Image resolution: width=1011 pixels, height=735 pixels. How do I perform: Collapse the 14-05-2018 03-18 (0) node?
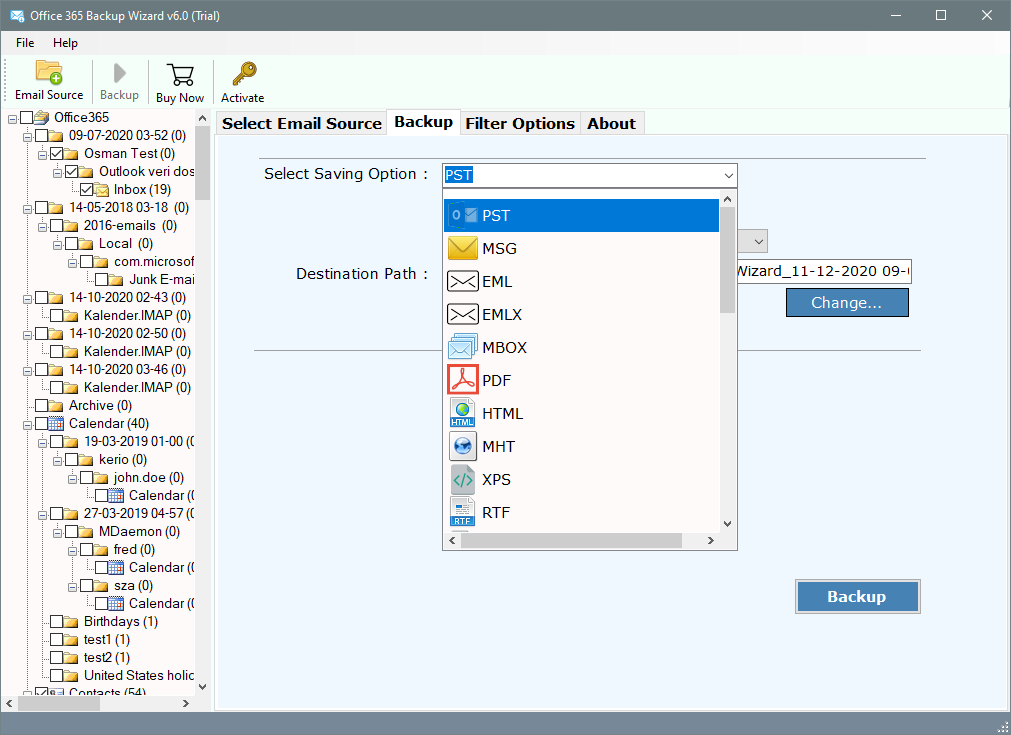pos(27,209)
